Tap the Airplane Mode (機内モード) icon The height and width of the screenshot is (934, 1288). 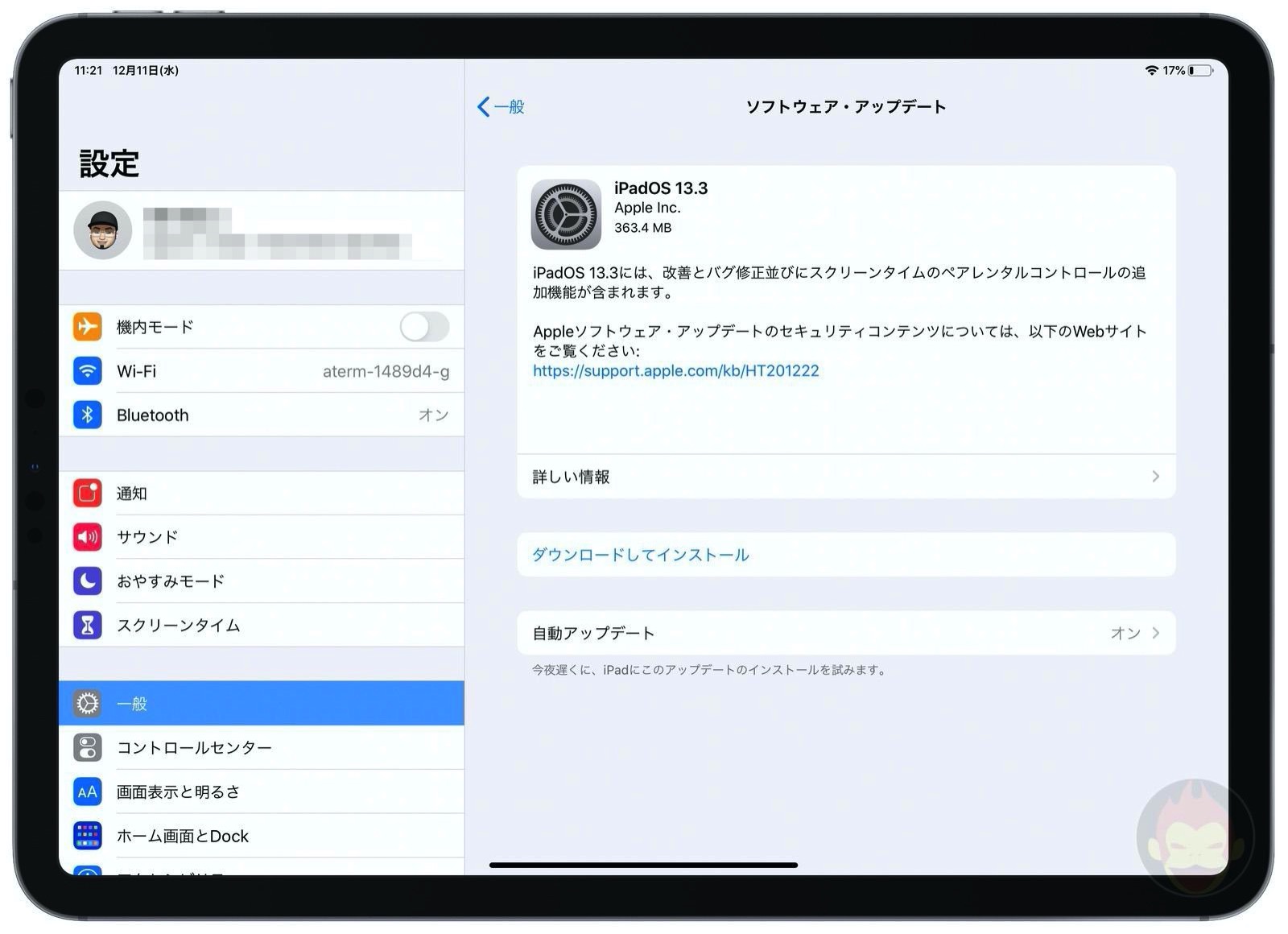tap(88, 327)
